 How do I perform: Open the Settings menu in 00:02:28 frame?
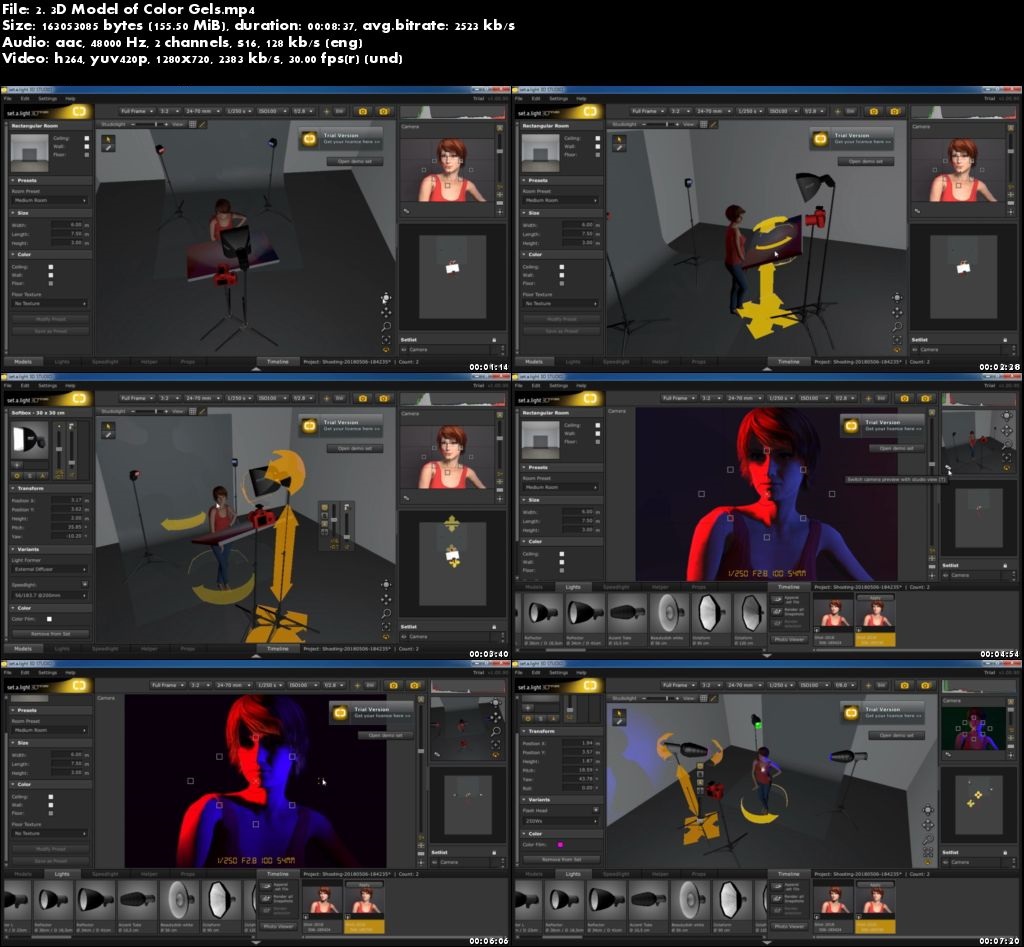[558, 99]
